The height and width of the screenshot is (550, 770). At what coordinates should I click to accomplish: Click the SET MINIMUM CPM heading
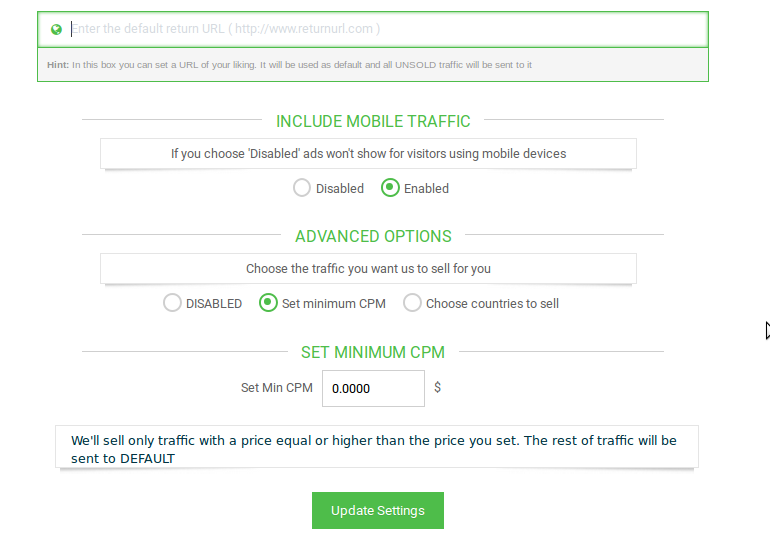(373, 352)
